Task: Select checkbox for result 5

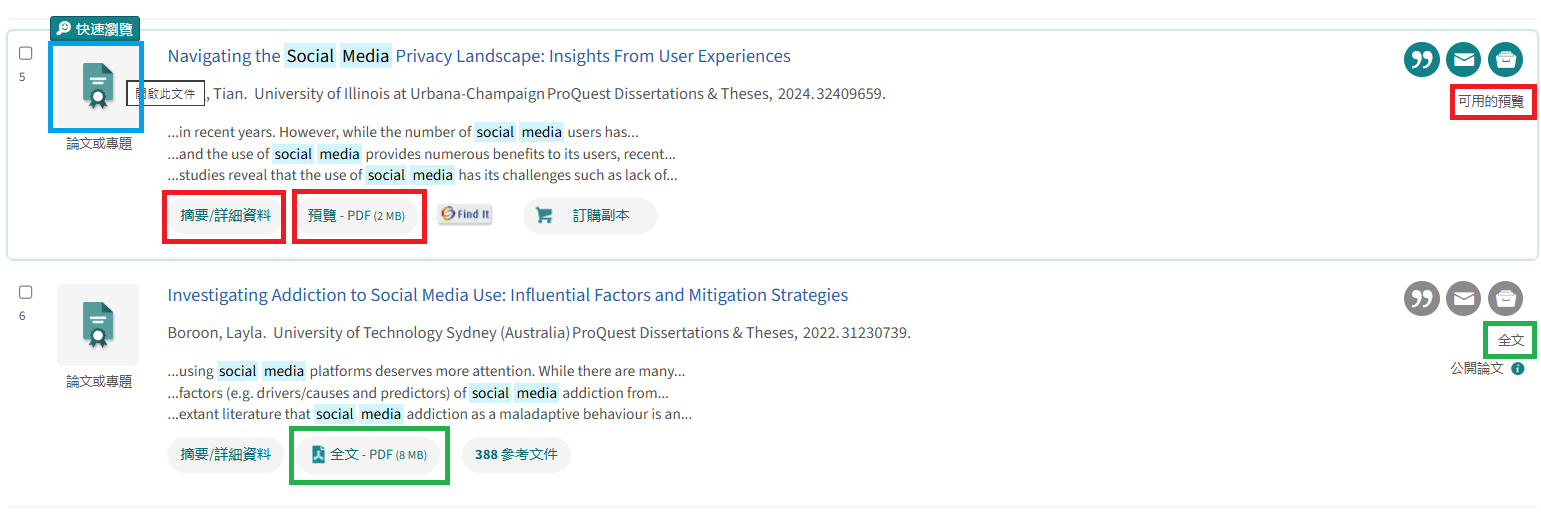Action: pos(26,53)
